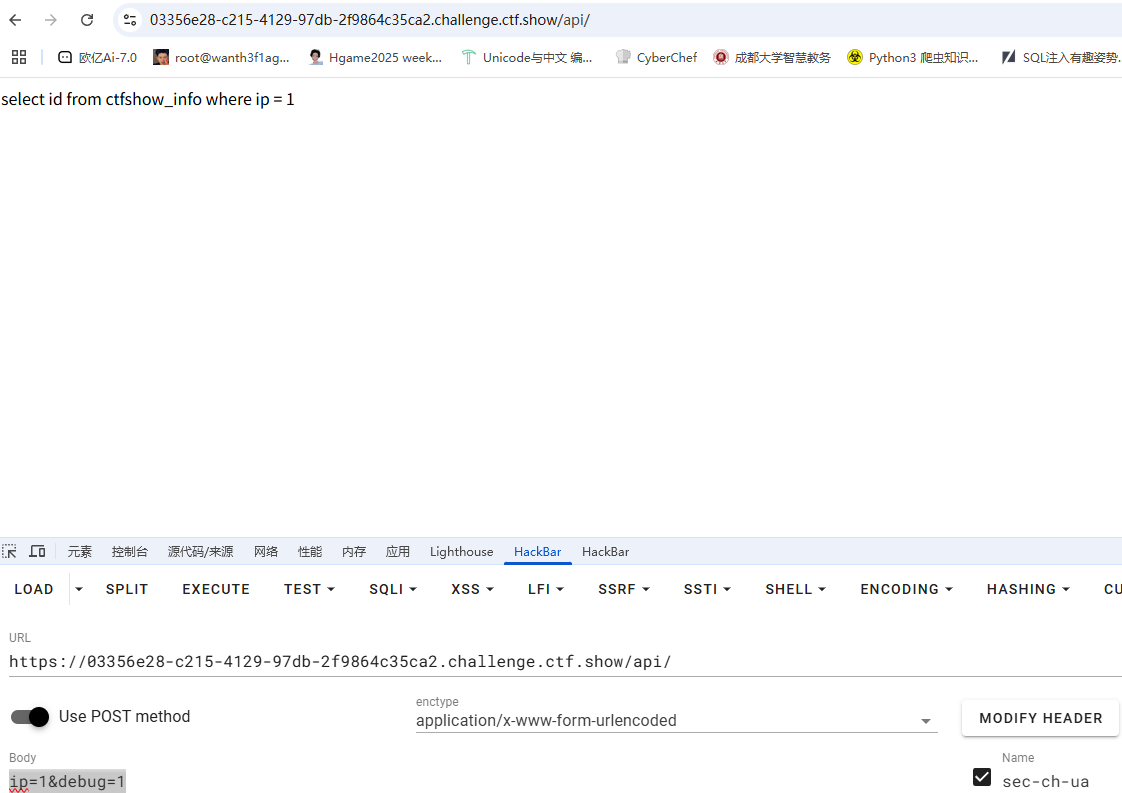The height and width of the screenshot is (793, 1122).
Task: Toggle the device toolbar icon in DevTools
Action: [37, 551]
